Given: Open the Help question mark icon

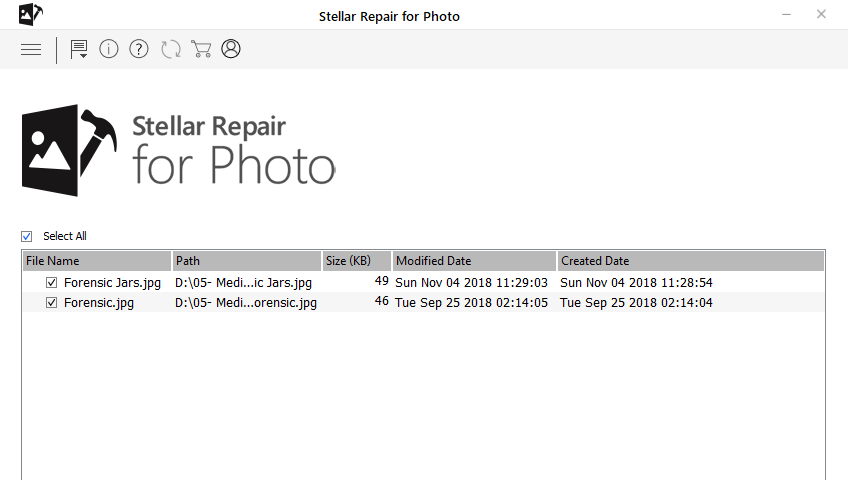Looking at the screenshot, I should (x=139, y=49).
